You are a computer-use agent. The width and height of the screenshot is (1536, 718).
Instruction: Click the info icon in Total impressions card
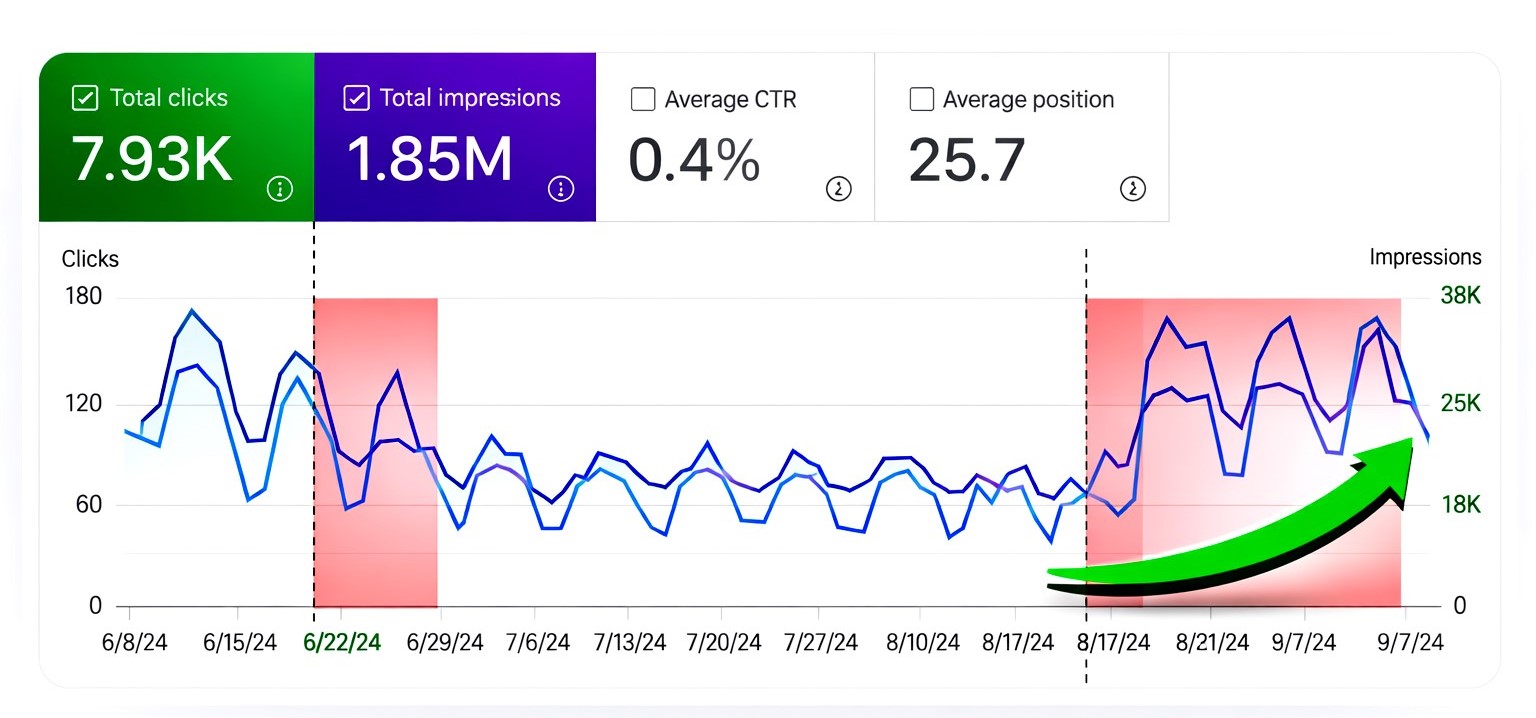pos(561,189)
